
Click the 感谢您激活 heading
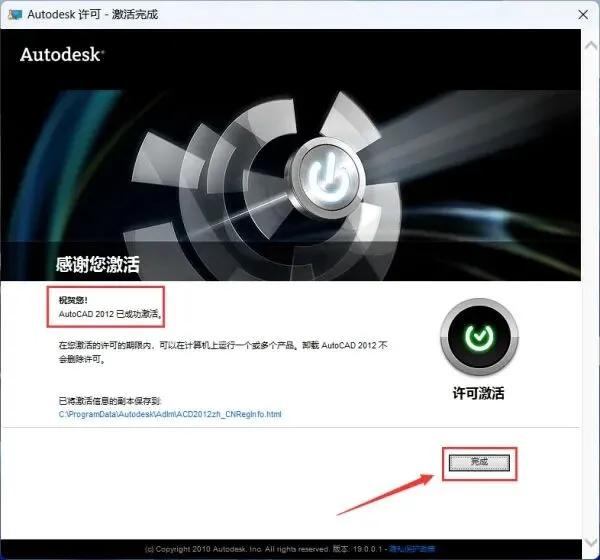(x=98, y=264)
